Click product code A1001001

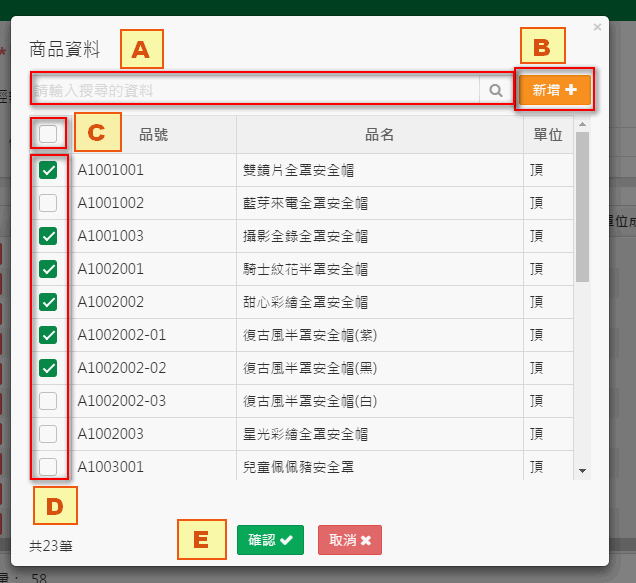tap(110, 170)
